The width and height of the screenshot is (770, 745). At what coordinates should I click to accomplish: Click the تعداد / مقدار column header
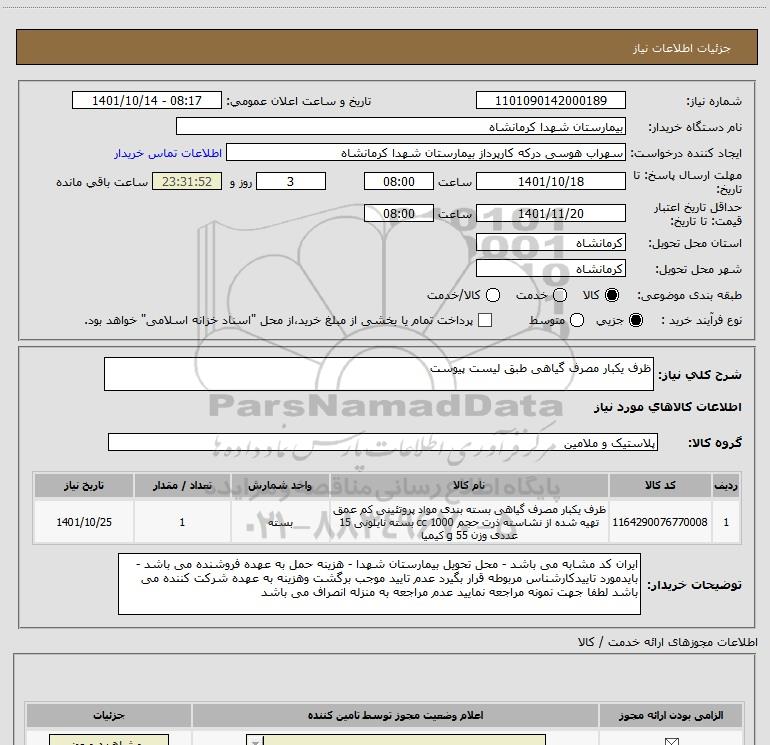click(x=182, y=485)
